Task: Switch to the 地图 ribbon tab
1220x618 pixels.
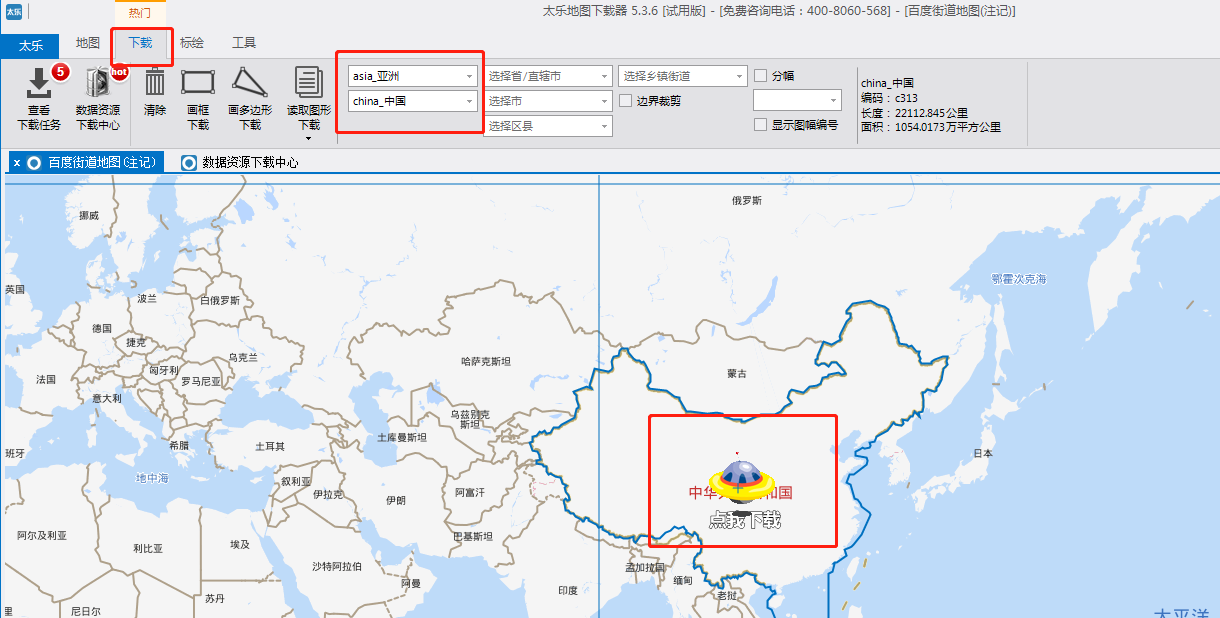Action: [88, 43]
